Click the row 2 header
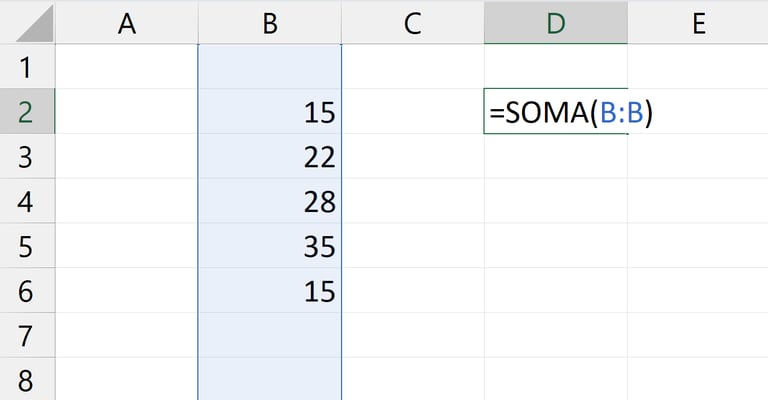This screenshot has height=400, width=768. point(27,112)
